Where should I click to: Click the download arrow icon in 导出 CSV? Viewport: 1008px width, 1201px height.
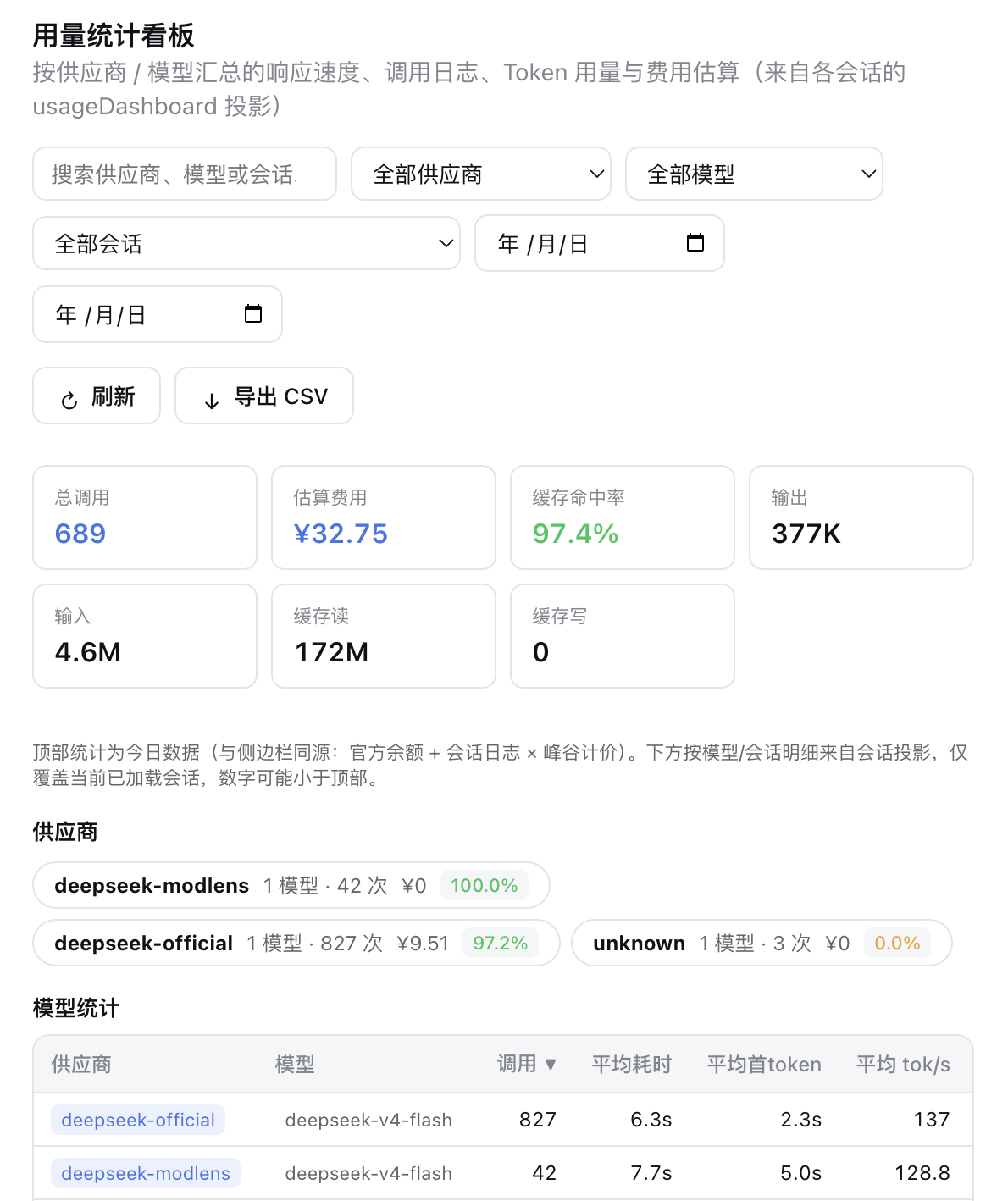coord(212,400)
